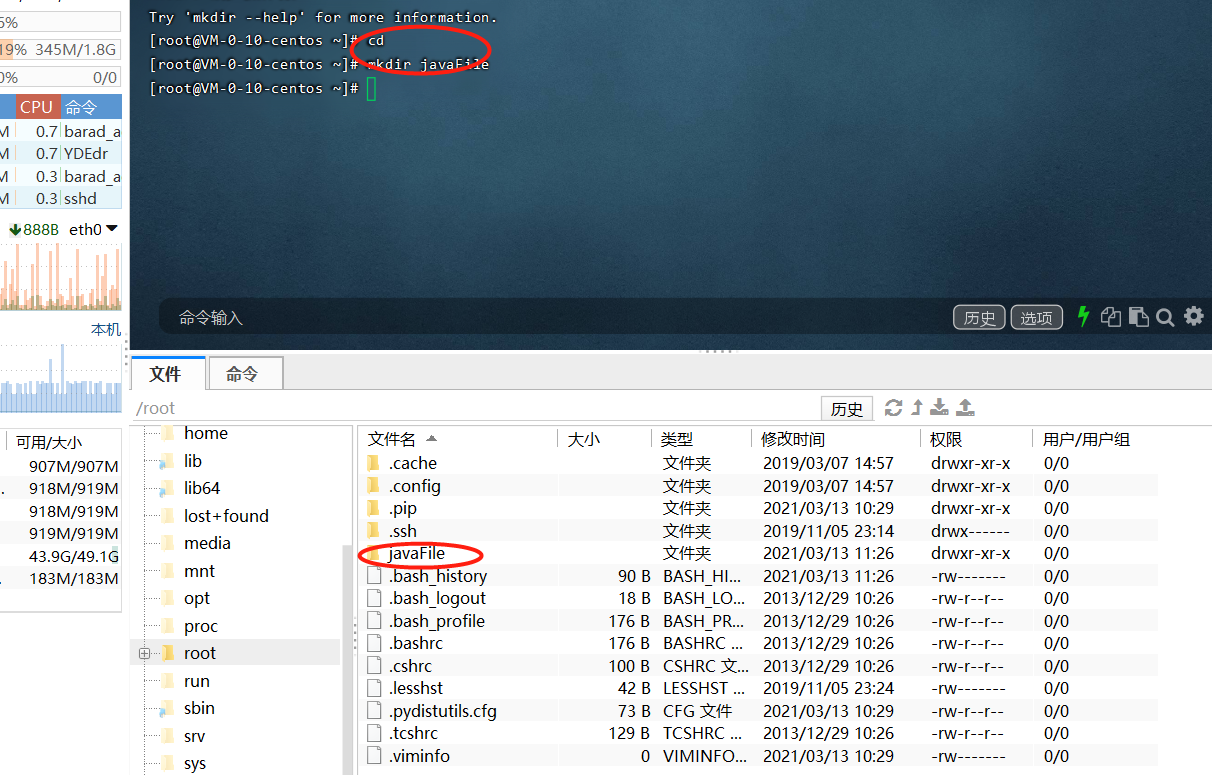Select the lib64 tree folder

pos(202,488)
